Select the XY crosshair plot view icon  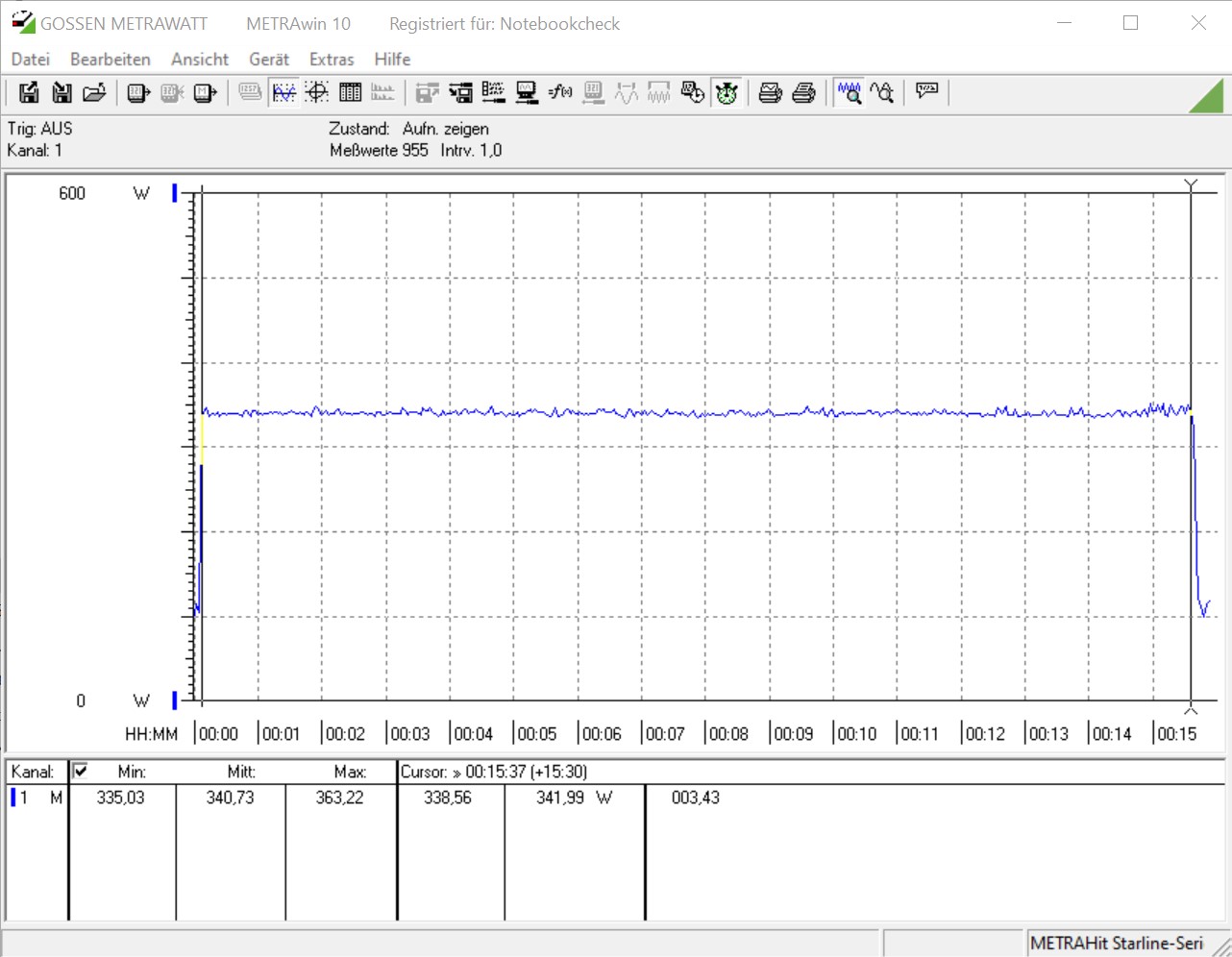point(317,92)
